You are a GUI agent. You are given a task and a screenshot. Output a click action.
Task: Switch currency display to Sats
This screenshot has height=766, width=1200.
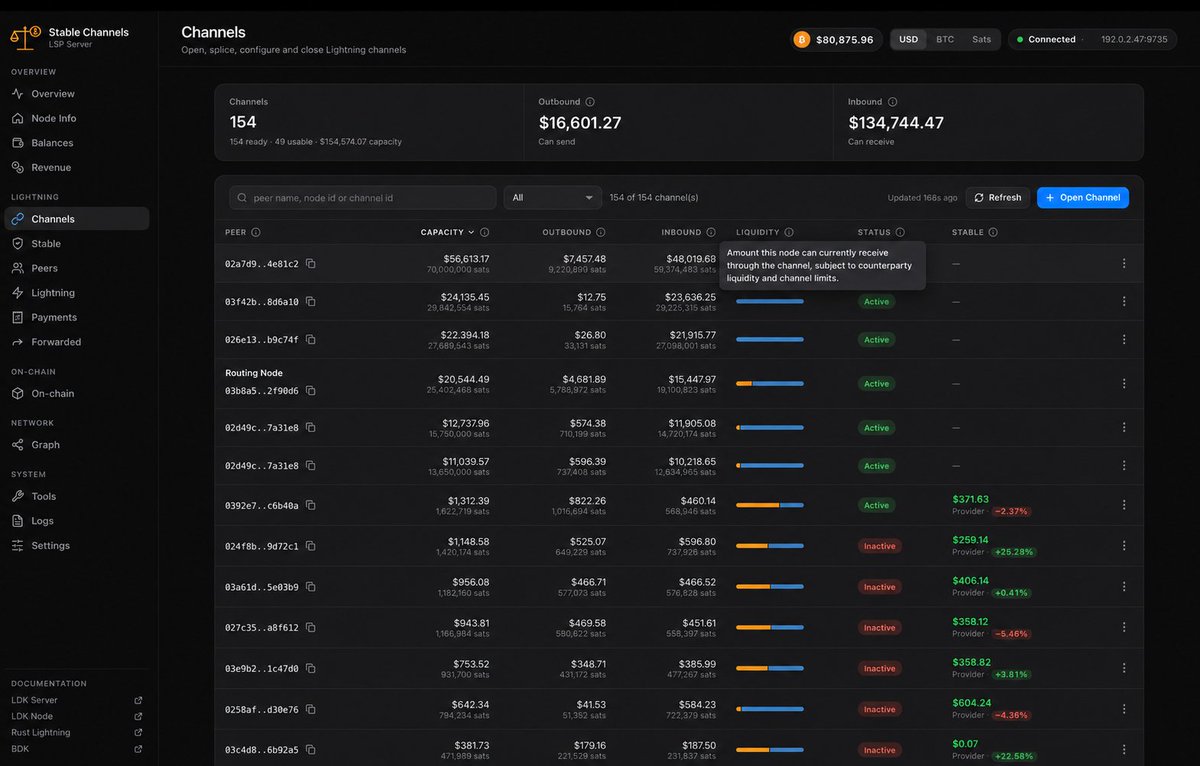(982, 40)
